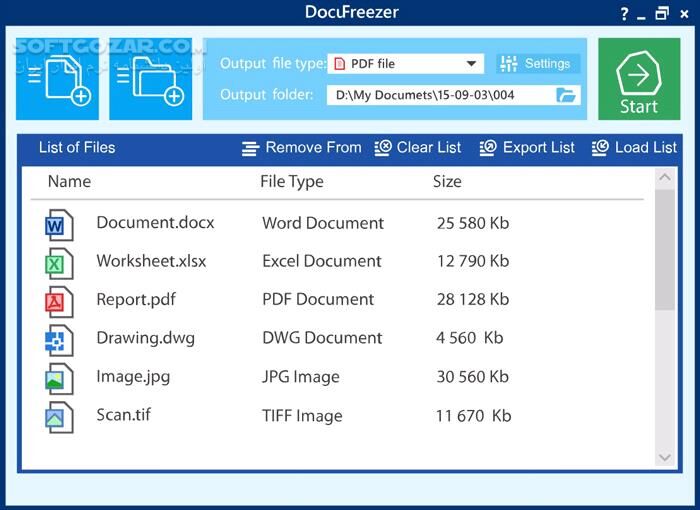This screenshot has width=700, height=510.
Task: Click the PDF Document file type cell
Action: coord(318,299)
